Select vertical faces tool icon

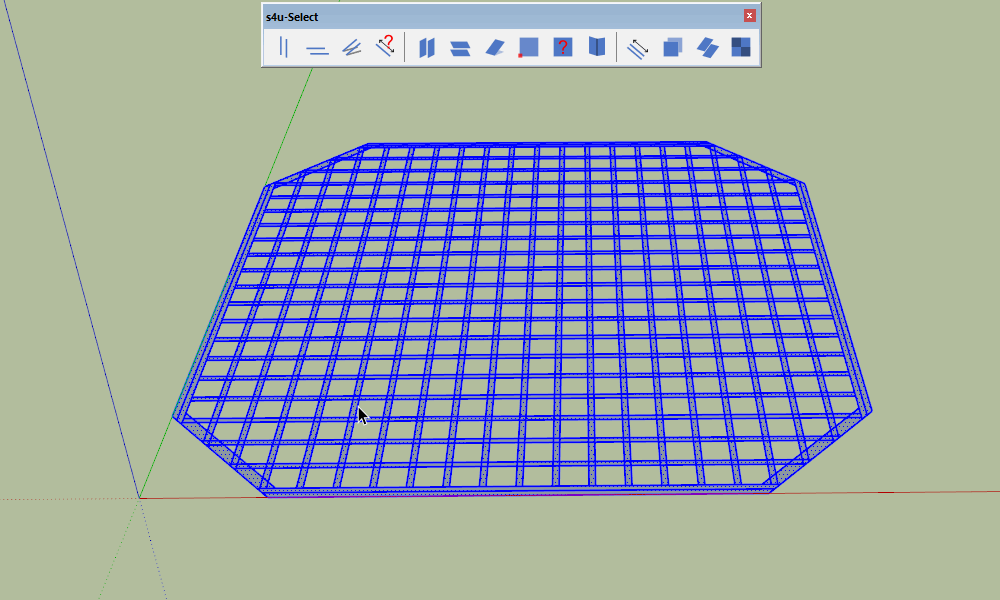tap(427, 47)
